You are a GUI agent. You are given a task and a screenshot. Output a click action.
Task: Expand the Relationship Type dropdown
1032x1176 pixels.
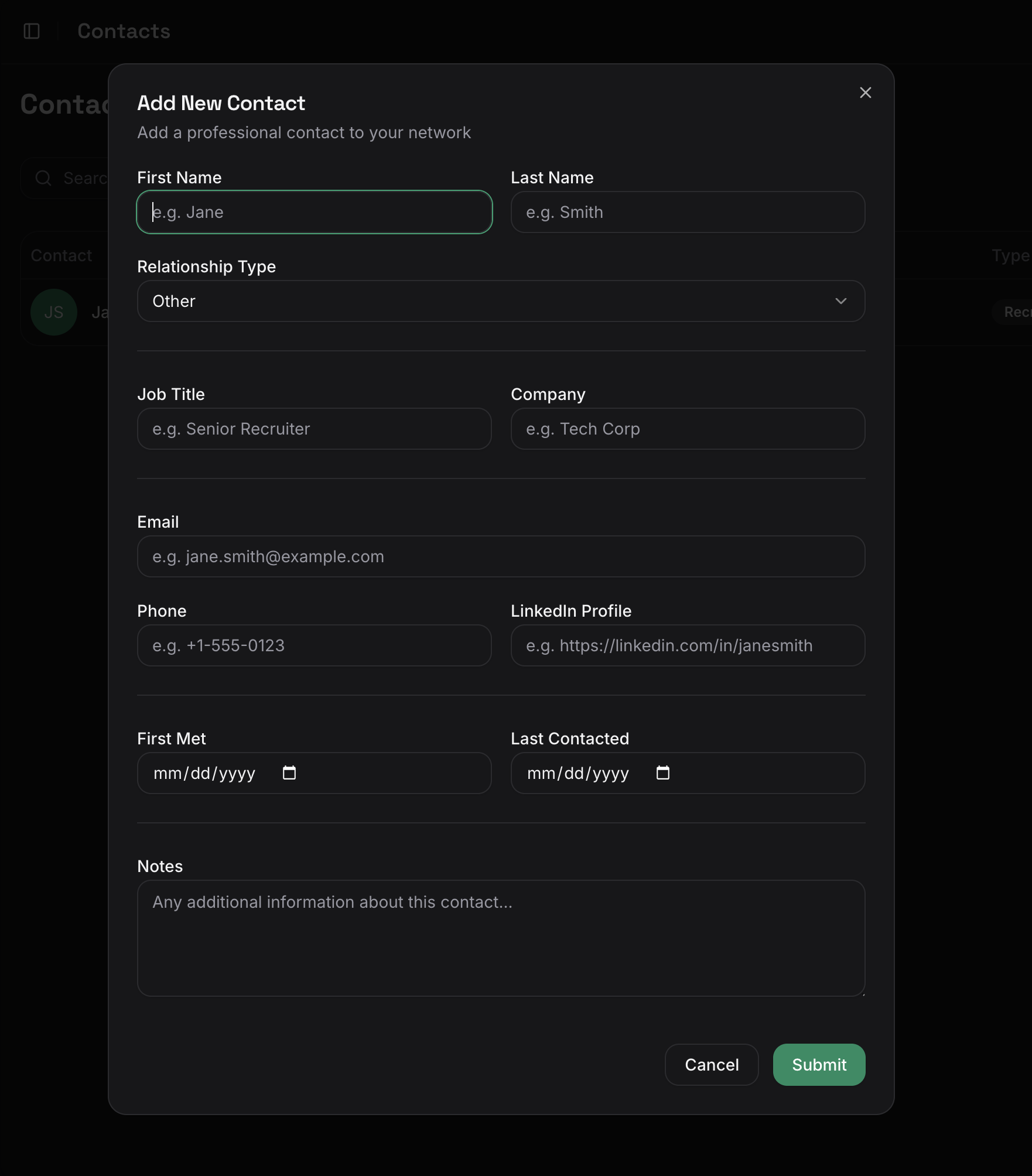pyautogui.click(x=501, y=301)
